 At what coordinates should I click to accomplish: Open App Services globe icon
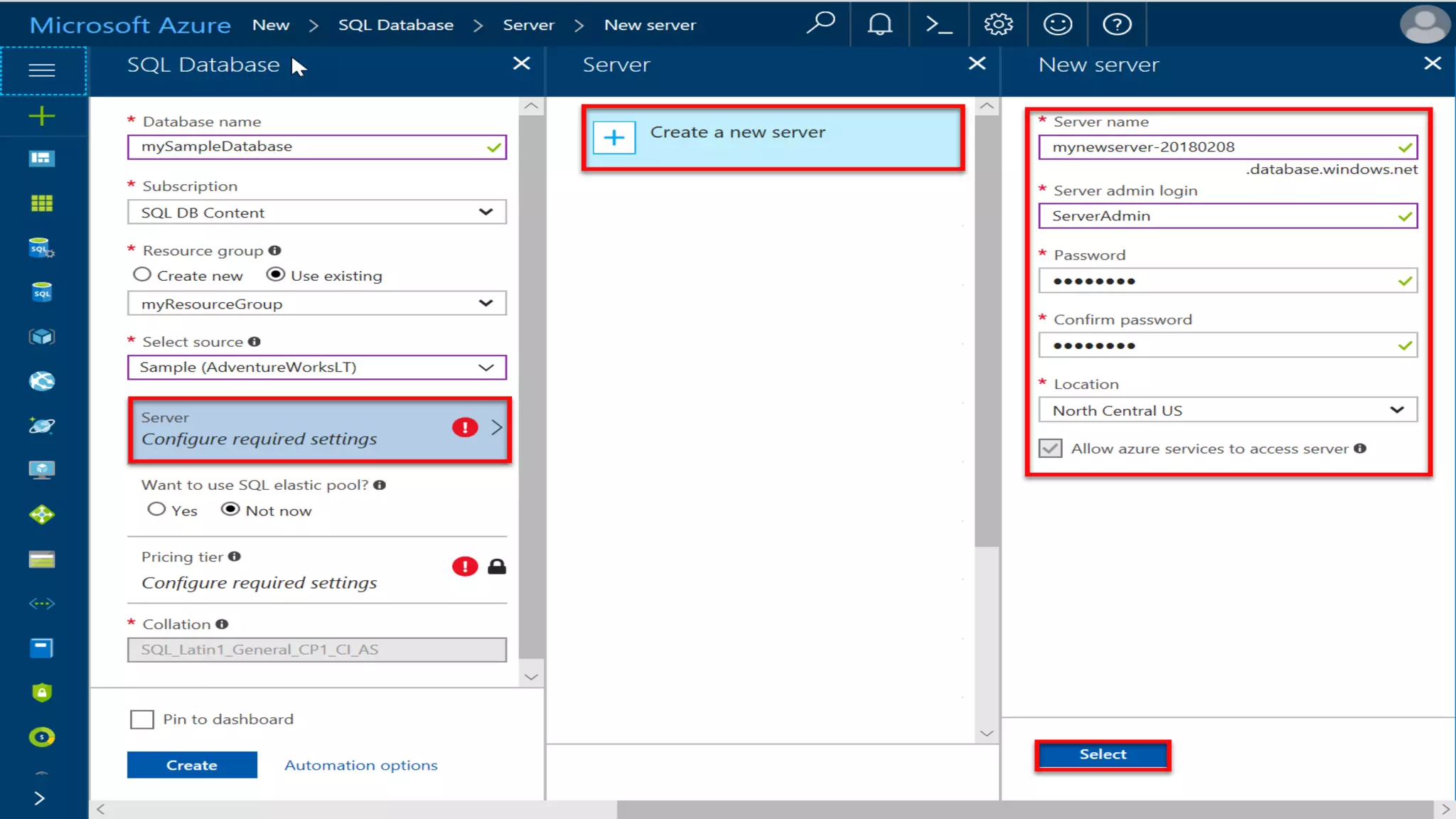click(x=42, y=381)
